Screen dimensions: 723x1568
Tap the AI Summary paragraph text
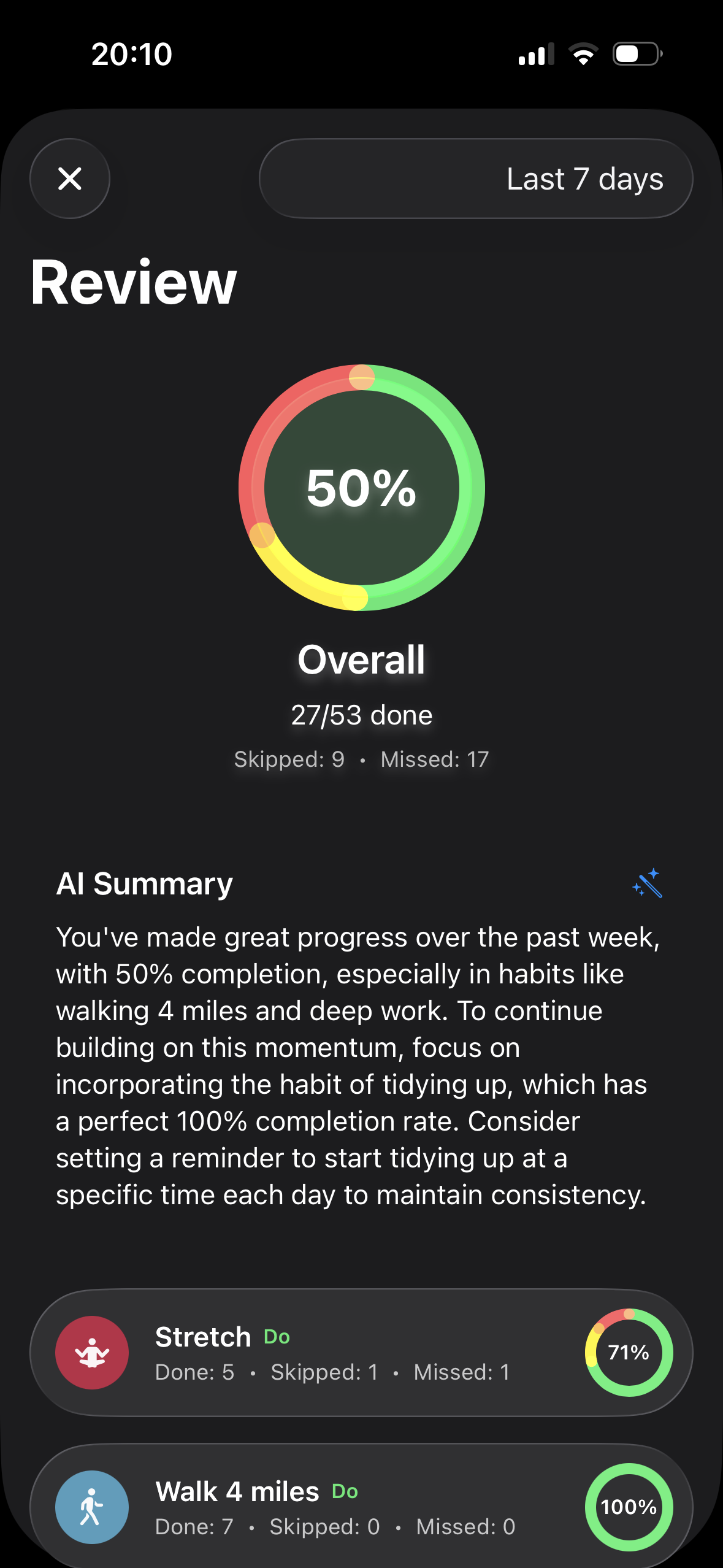tap(358, 1066)
